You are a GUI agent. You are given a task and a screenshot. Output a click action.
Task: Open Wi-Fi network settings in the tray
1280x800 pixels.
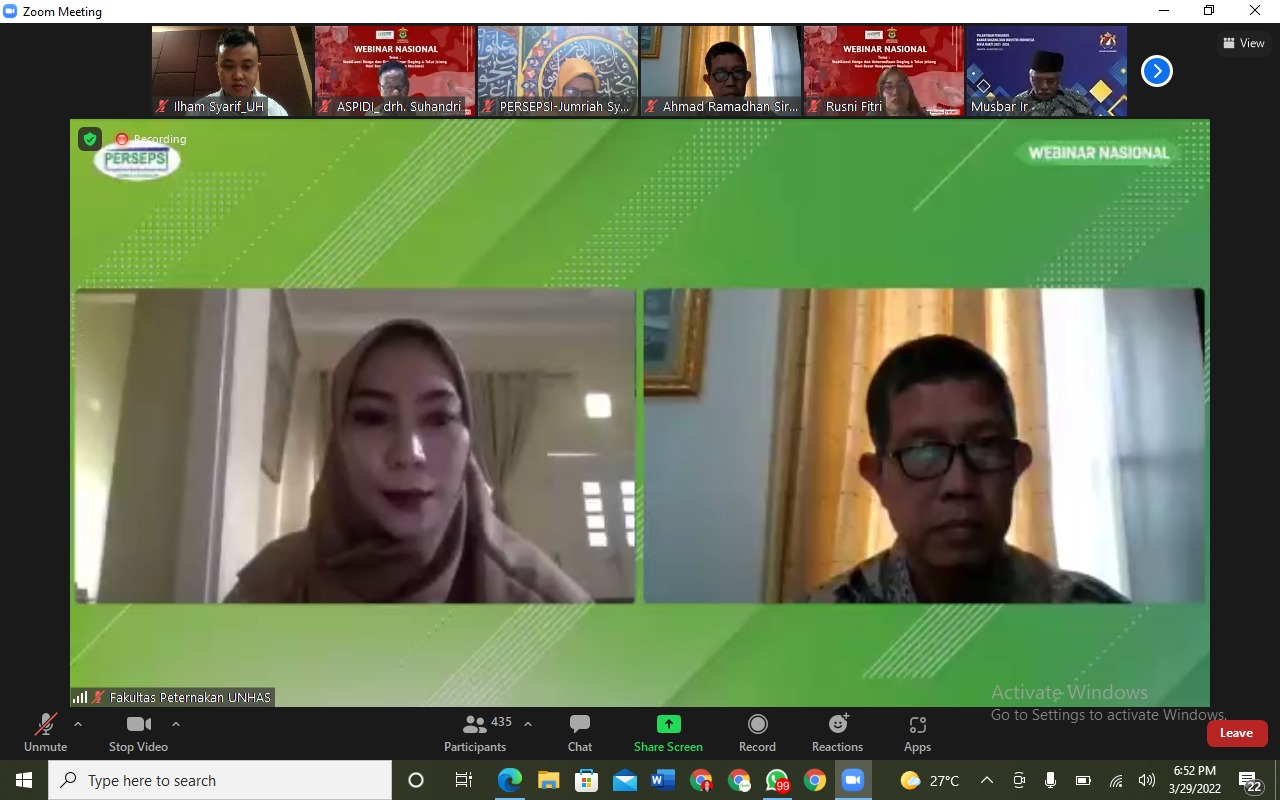(x=1116, y=780)
